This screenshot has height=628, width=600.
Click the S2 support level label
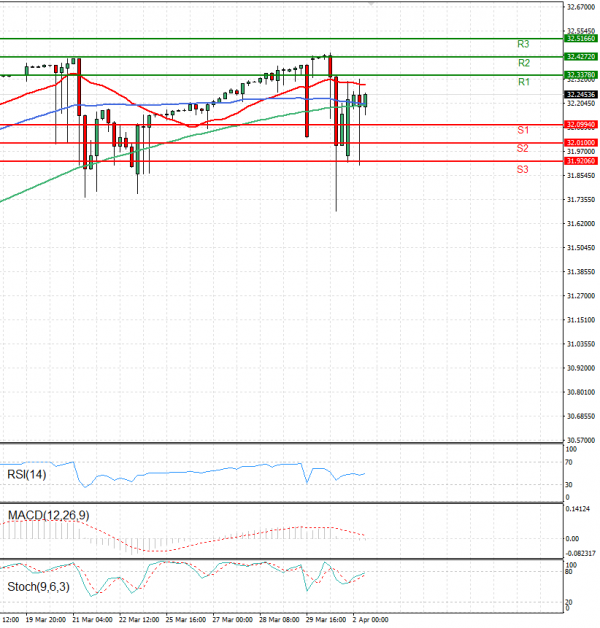522,149
